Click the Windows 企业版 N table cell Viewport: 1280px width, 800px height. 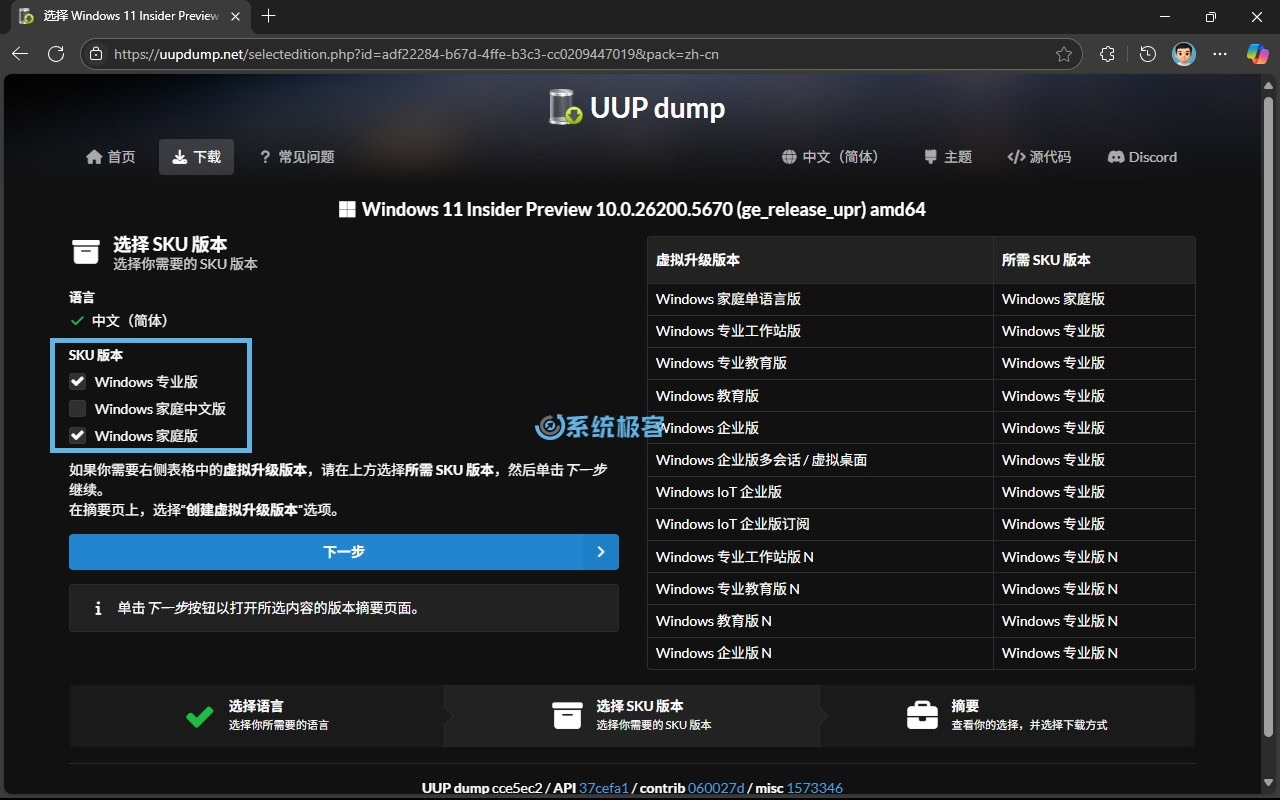(x=820, y=653)
